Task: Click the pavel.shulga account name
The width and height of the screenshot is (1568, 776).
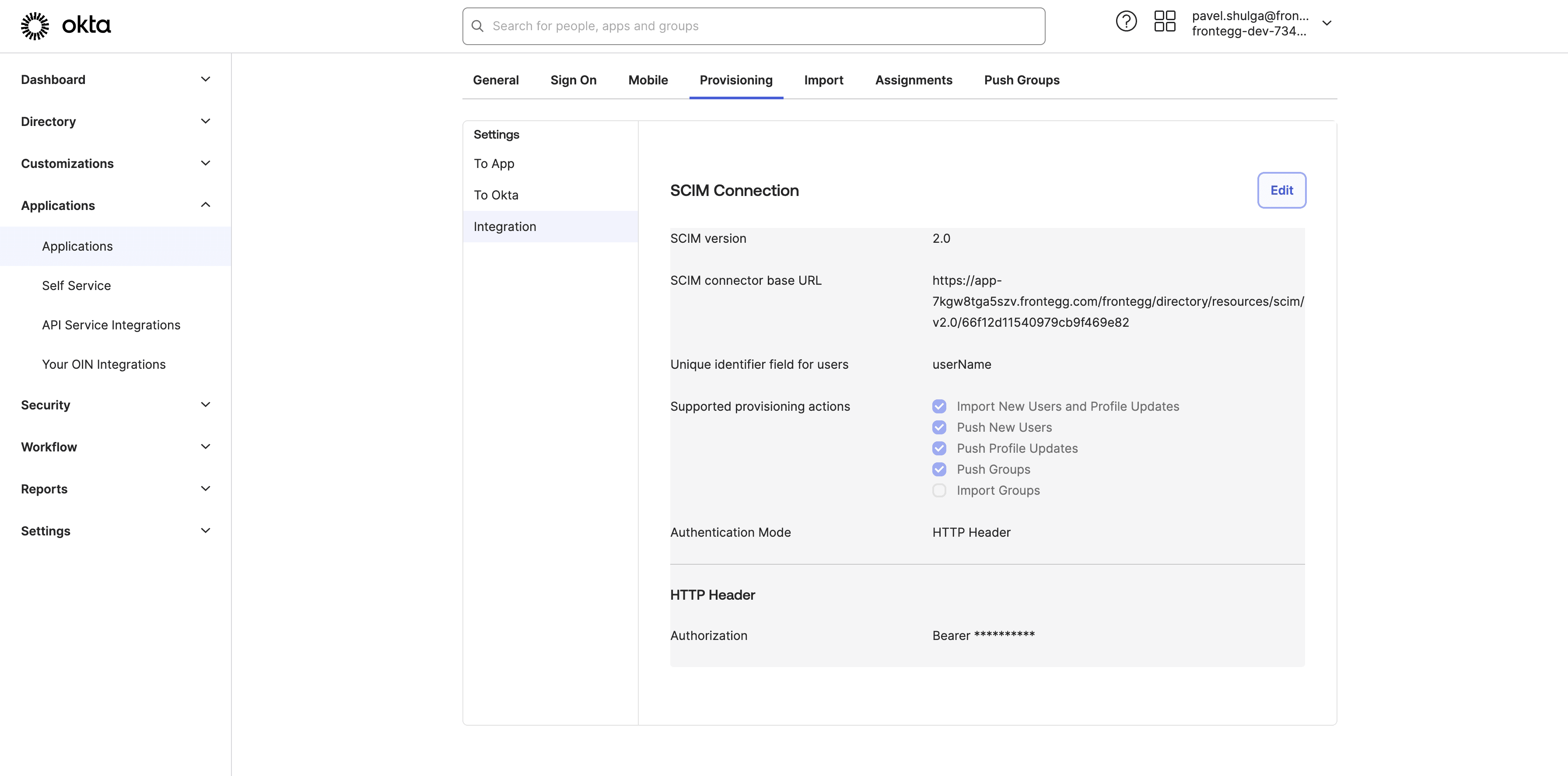Action: tap(1249, 16)
